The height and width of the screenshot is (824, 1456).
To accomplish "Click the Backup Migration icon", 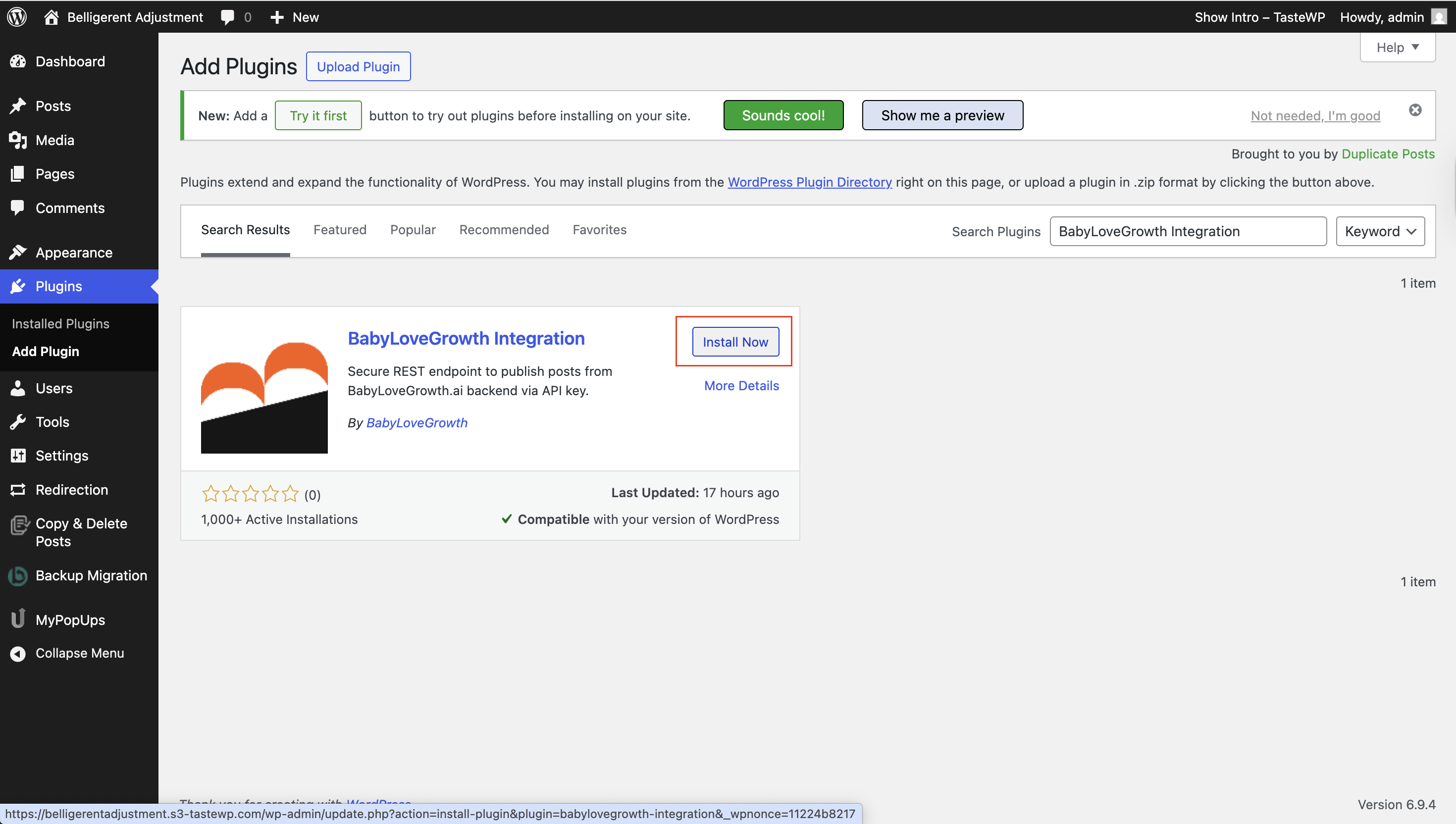I will (18, 575).
